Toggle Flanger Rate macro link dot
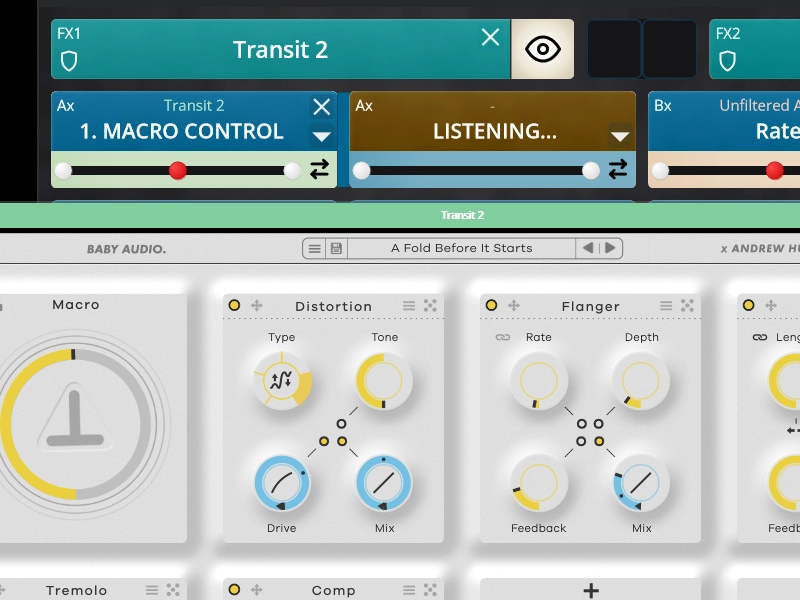The height and width of the screenshot is (600, 800). [x=581, y=424]
